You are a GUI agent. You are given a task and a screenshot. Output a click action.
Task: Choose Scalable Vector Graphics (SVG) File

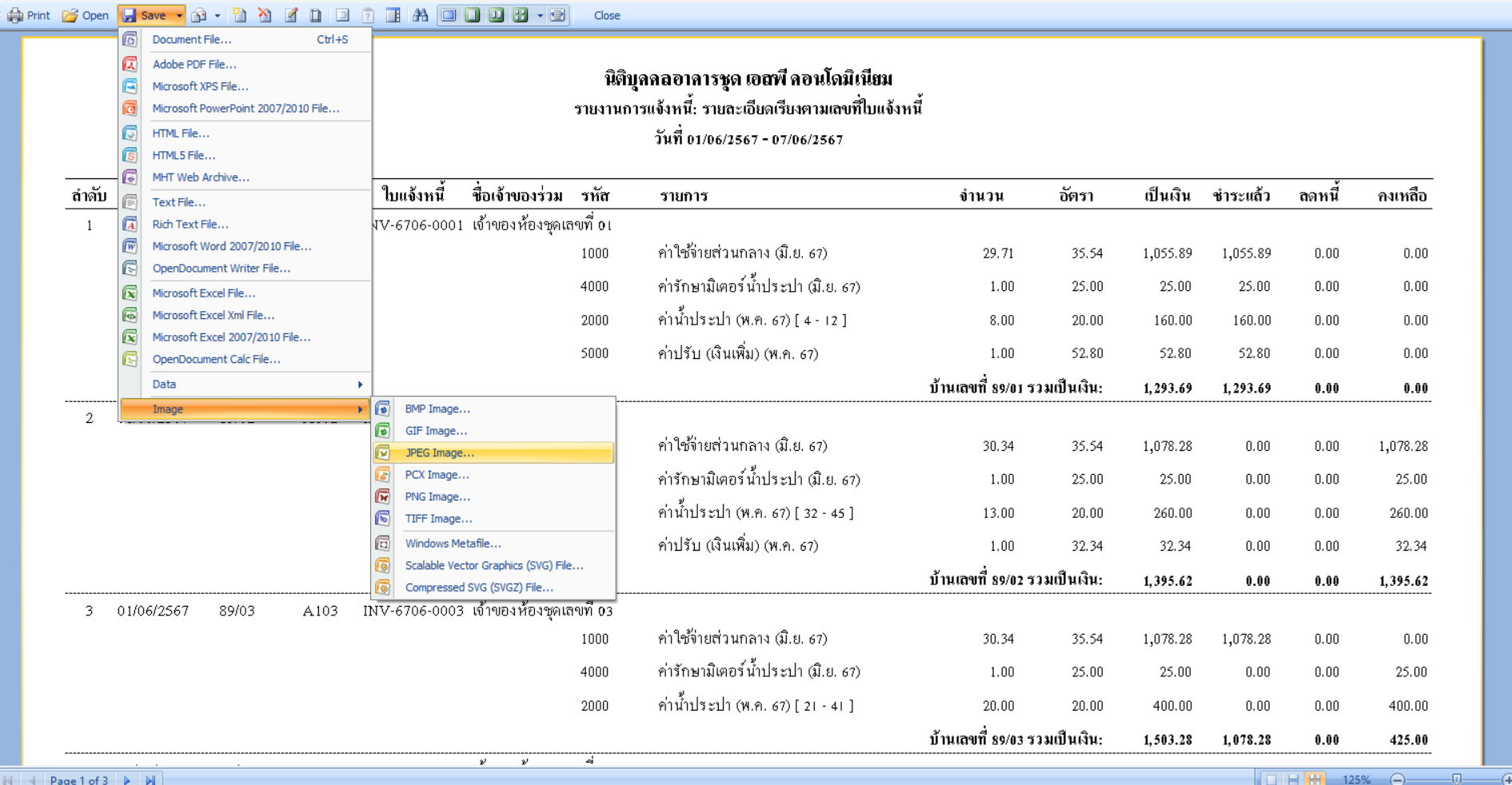click(x=493, y=565)
